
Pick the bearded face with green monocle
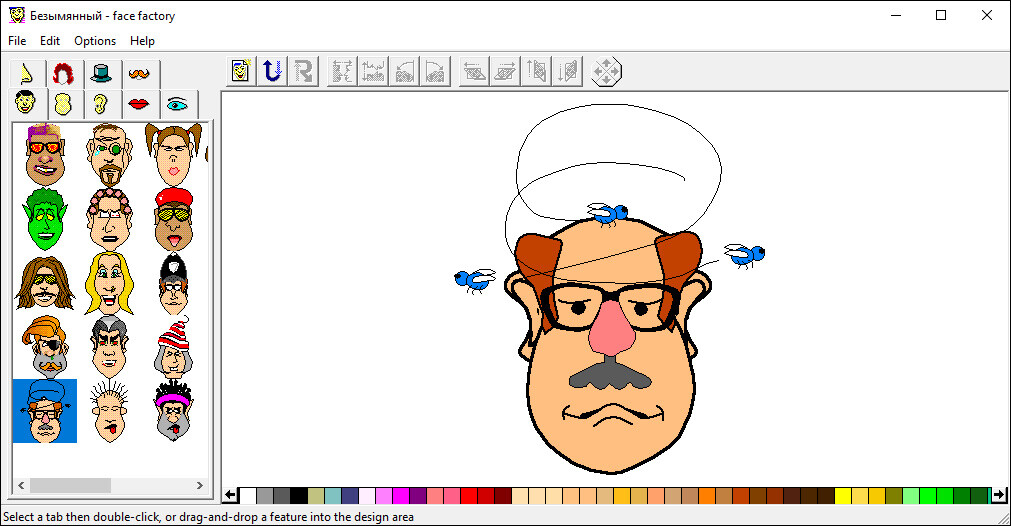(x=109, y=155)
